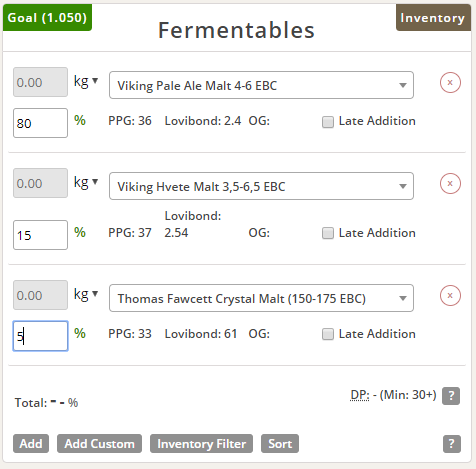Image resolution: width=476 pixels, height=469 pixels.
Task: Change the kg unit for Crystal Malt
Action: (x=86, y=294)
